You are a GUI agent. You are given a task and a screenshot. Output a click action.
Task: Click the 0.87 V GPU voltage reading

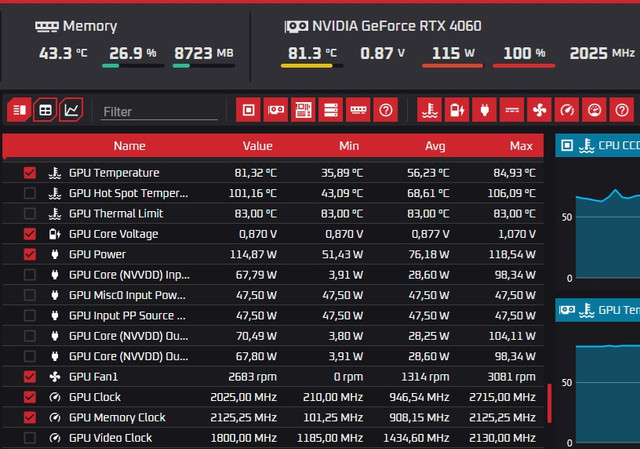tap(382, 53)
